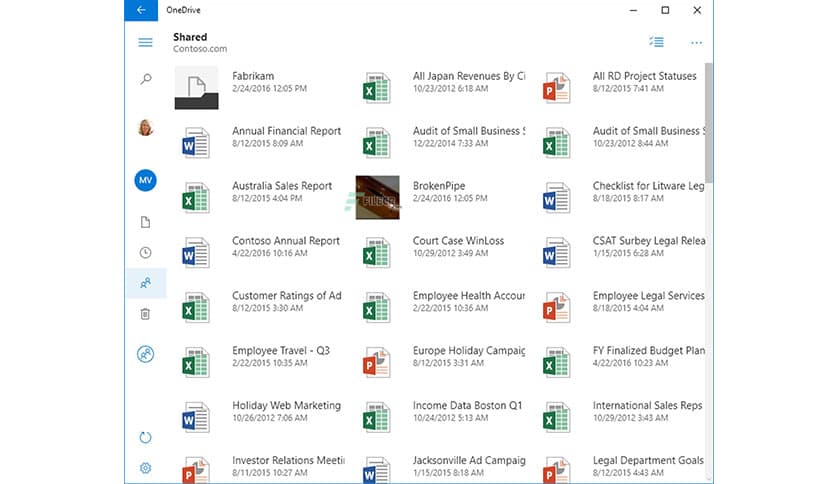Open Investor Relations Meeting PowerPoint icon
Screen dimensions: 836x484
(x=196, y=469)
